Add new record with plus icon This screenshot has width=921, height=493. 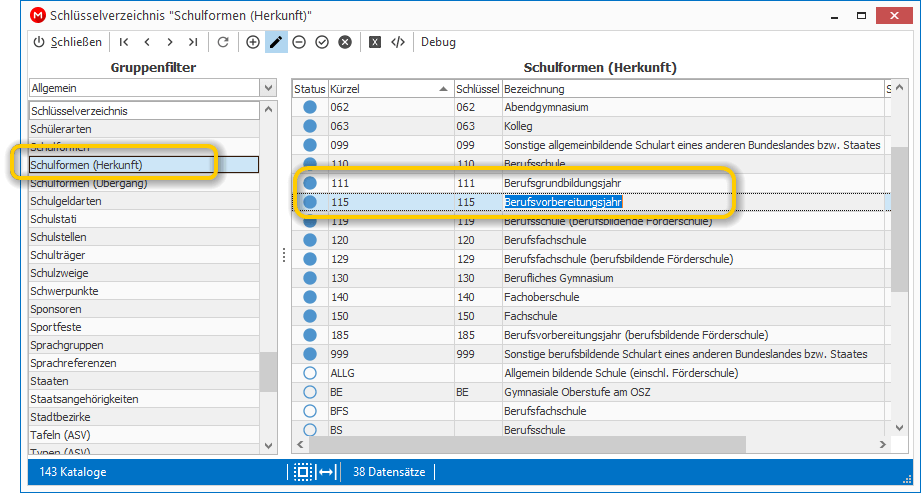point(253,42)
